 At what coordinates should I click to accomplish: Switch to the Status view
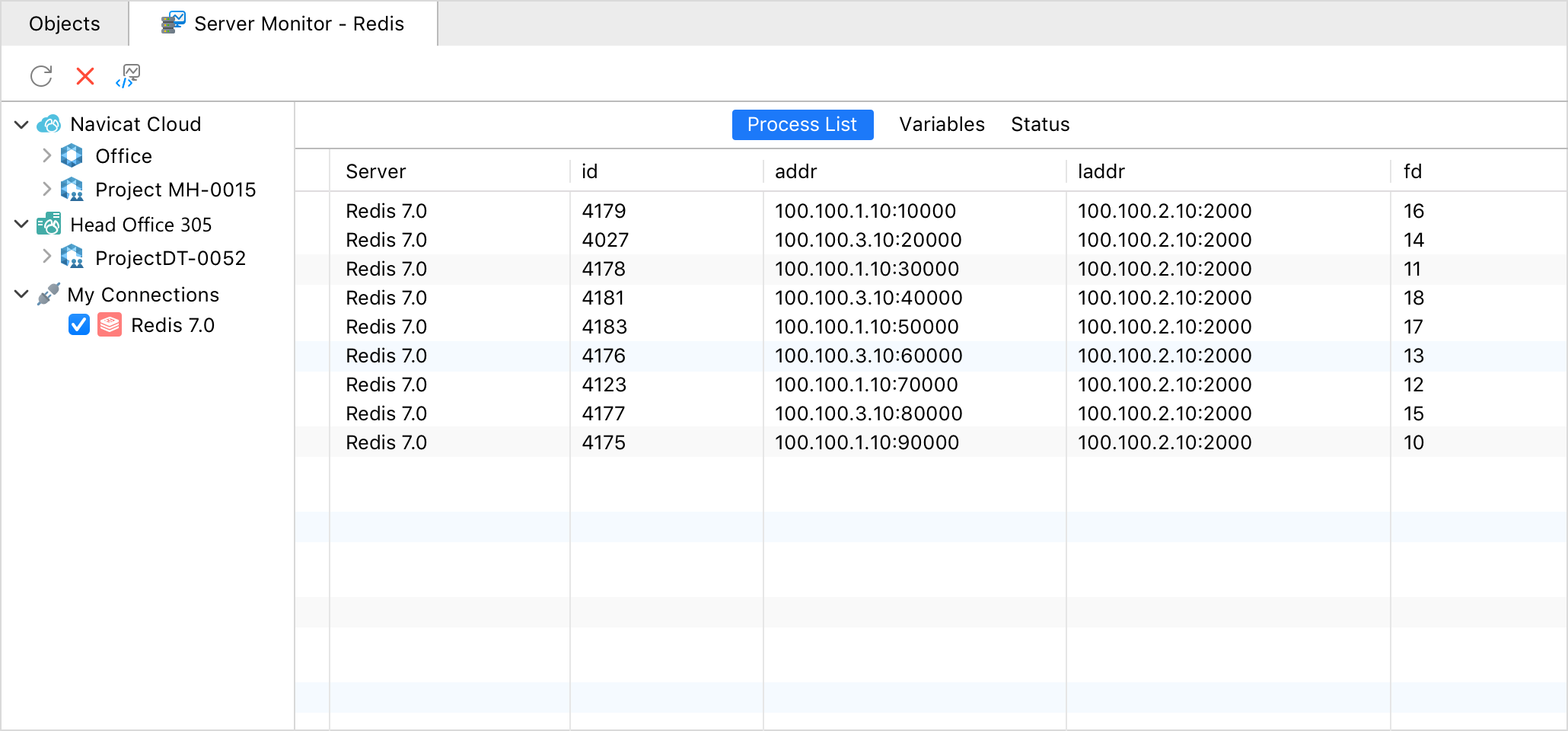click(x=1040, y=125)
